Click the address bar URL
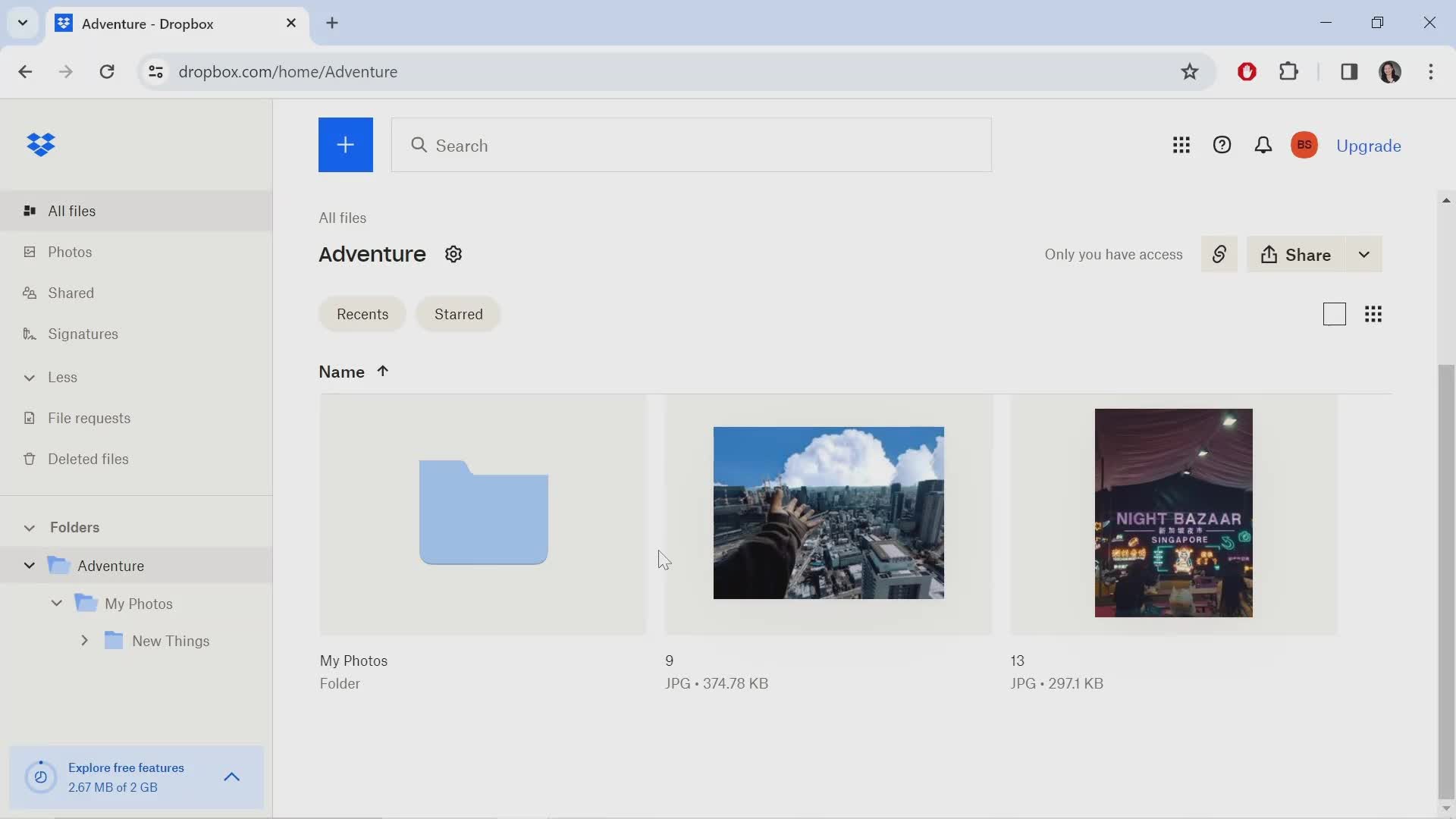The image size is (1456, 819). [x=287, y=71]
